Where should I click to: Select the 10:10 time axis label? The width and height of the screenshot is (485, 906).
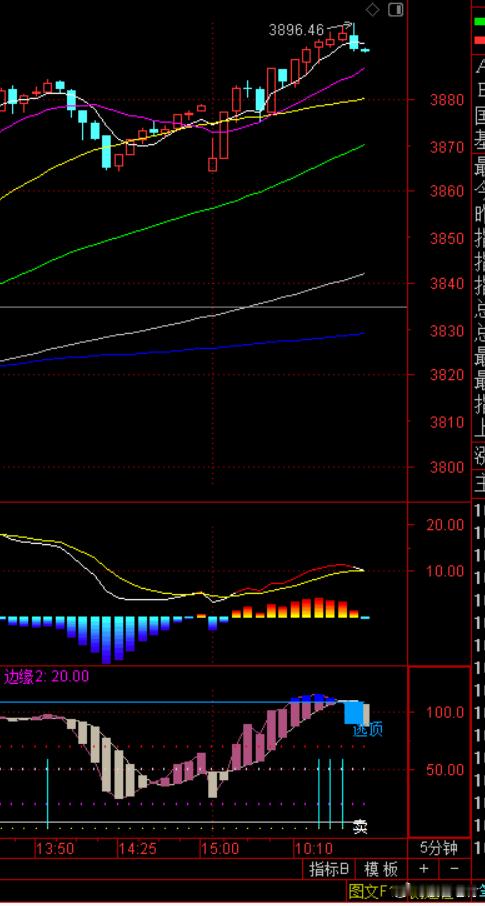313,848
